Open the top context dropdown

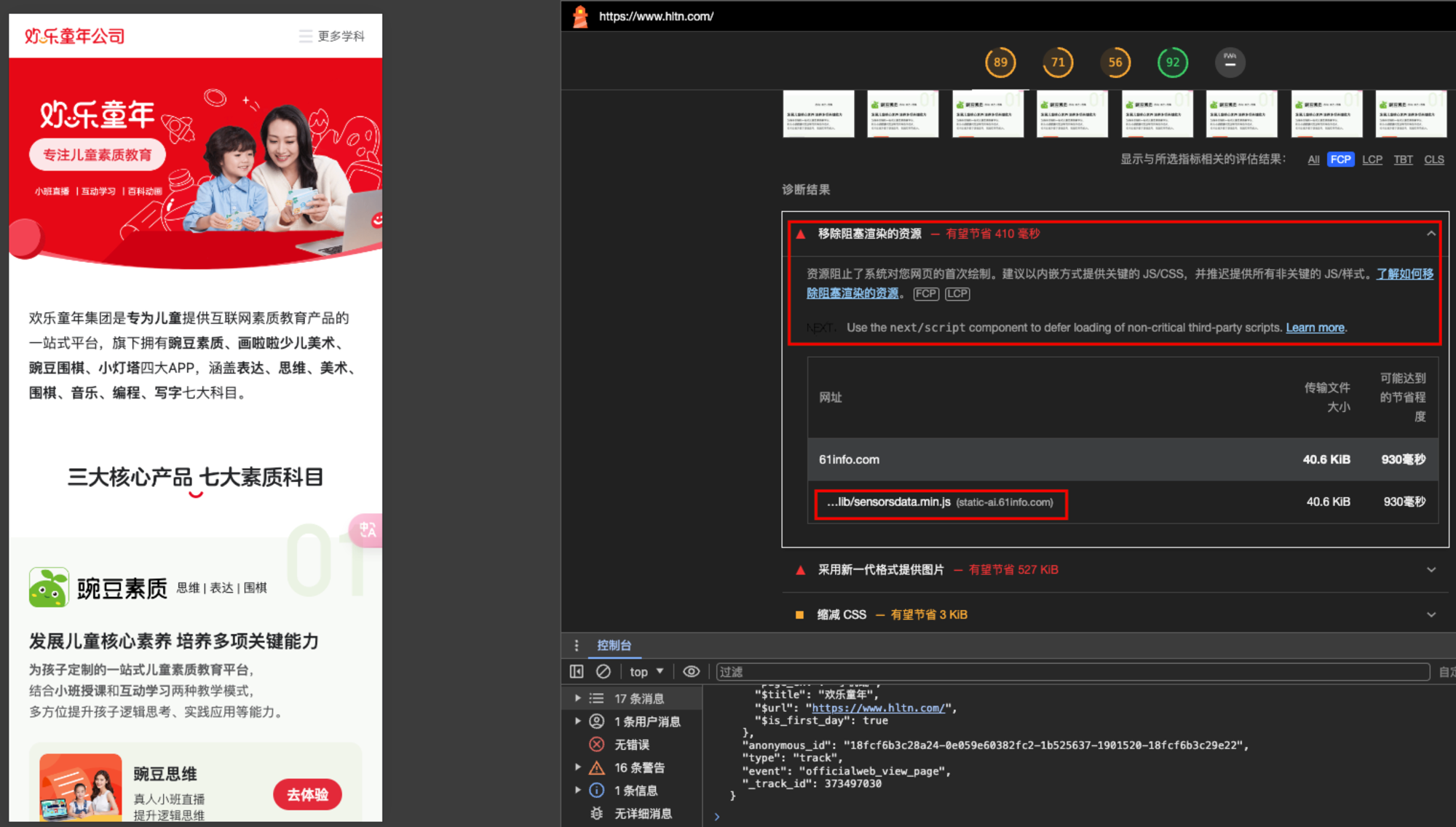[646, 671]
